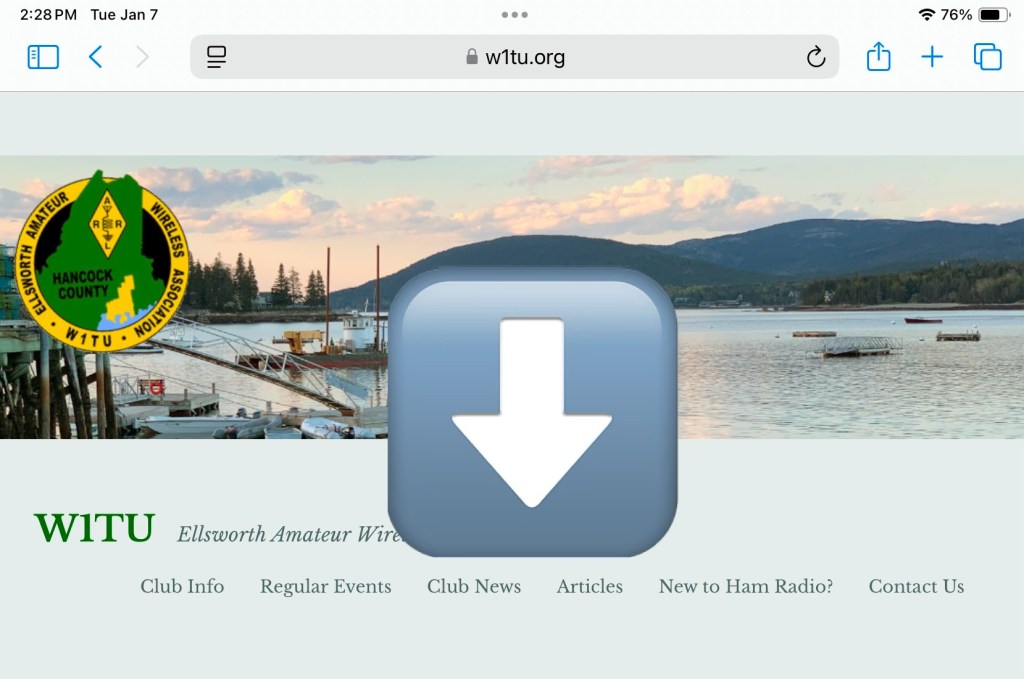
Task: Click the Hancock County club logo
Action: pyautogui.click(x=102, y=261)
